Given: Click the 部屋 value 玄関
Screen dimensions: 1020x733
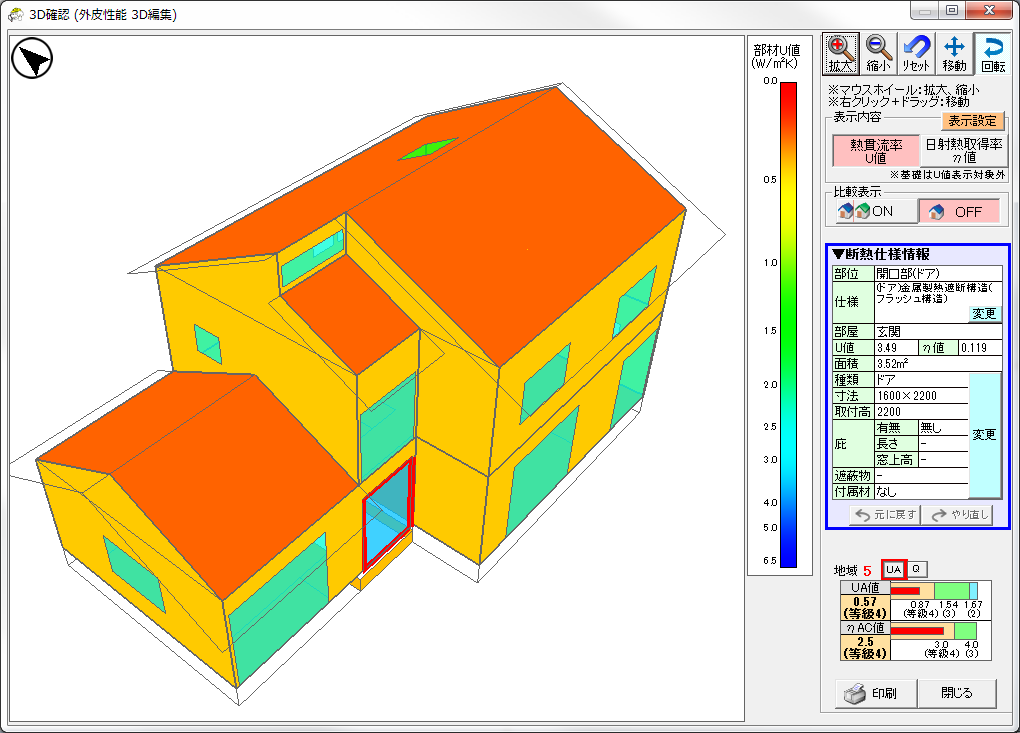Looking at the screenshot, I should [x=938, y=332].
